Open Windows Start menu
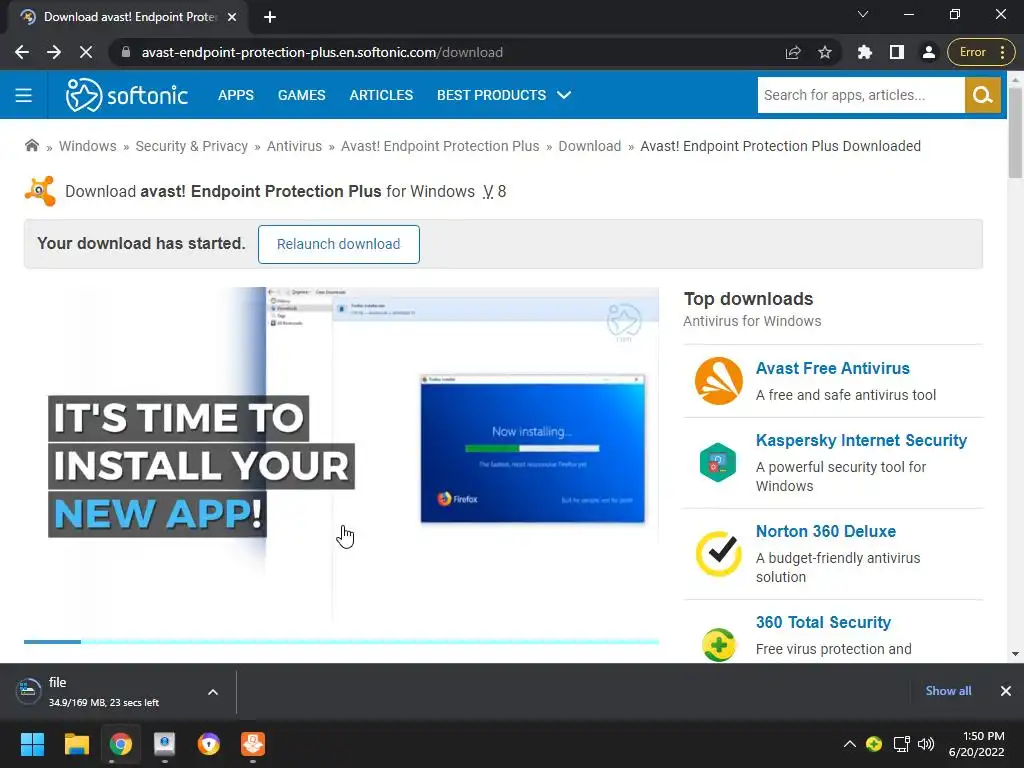Screen dimensions: 1024x768 (x=32, y=744)
